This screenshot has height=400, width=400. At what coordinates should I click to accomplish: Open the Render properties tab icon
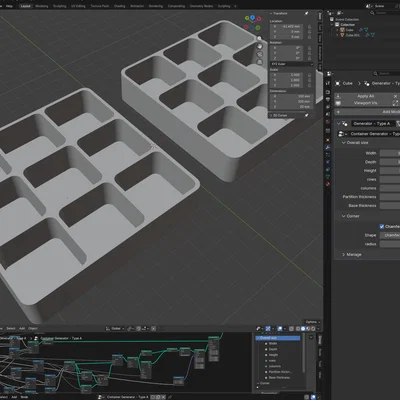(x=328, y=92)
